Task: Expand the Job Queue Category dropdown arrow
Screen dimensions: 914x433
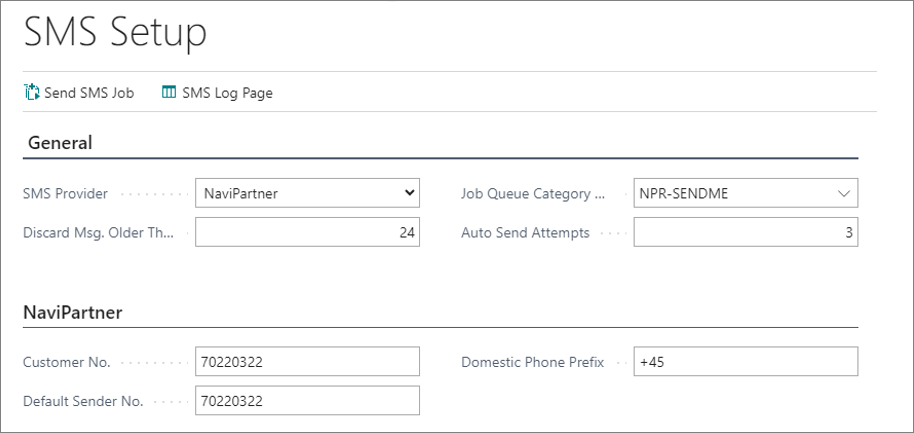Action: pyautogui.click(x=843, y=193)
